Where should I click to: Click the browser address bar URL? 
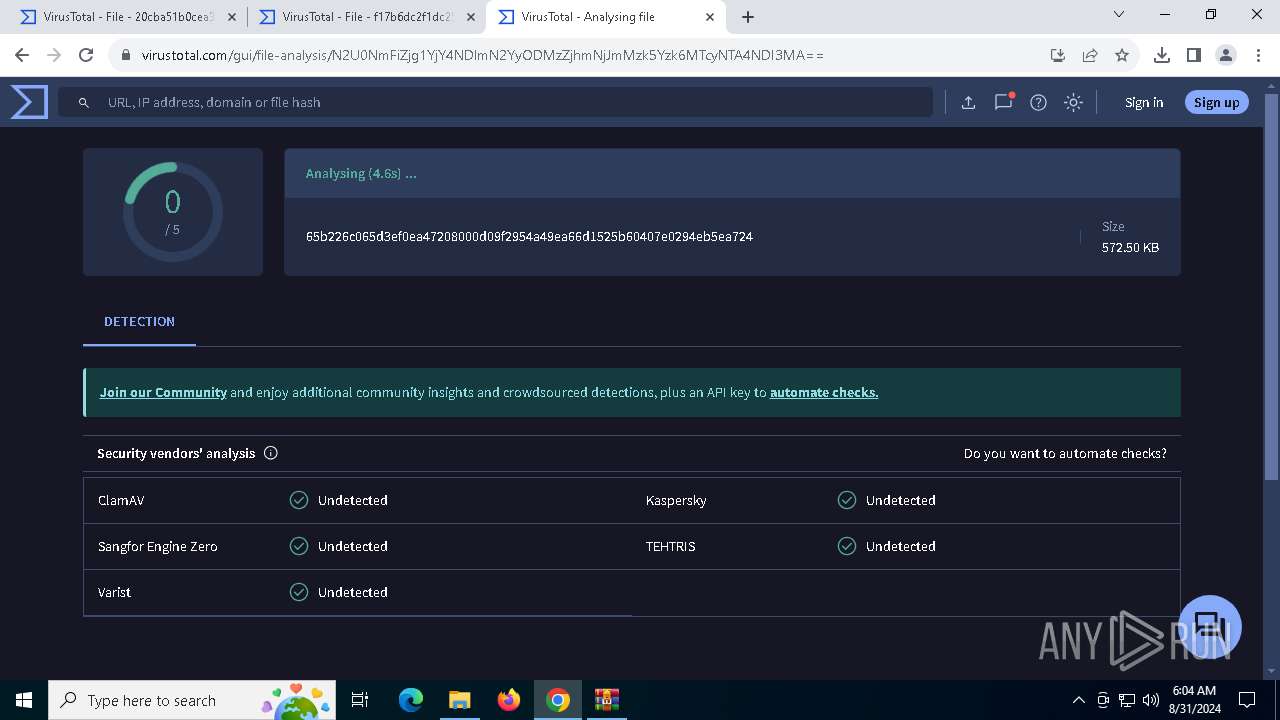[482, 55]
